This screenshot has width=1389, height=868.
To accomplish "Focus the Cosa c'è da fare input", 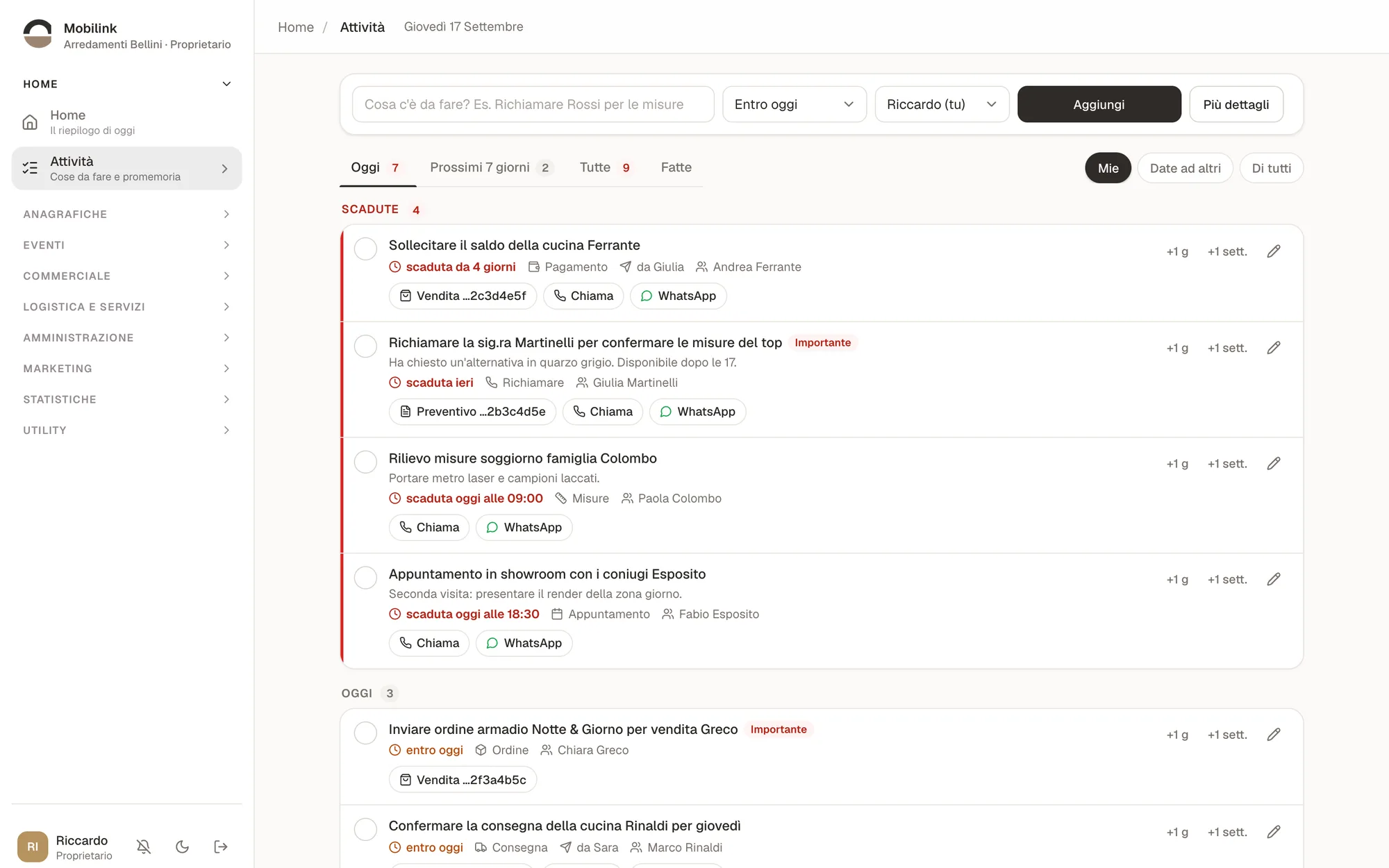I will click(x=533, y=104).
